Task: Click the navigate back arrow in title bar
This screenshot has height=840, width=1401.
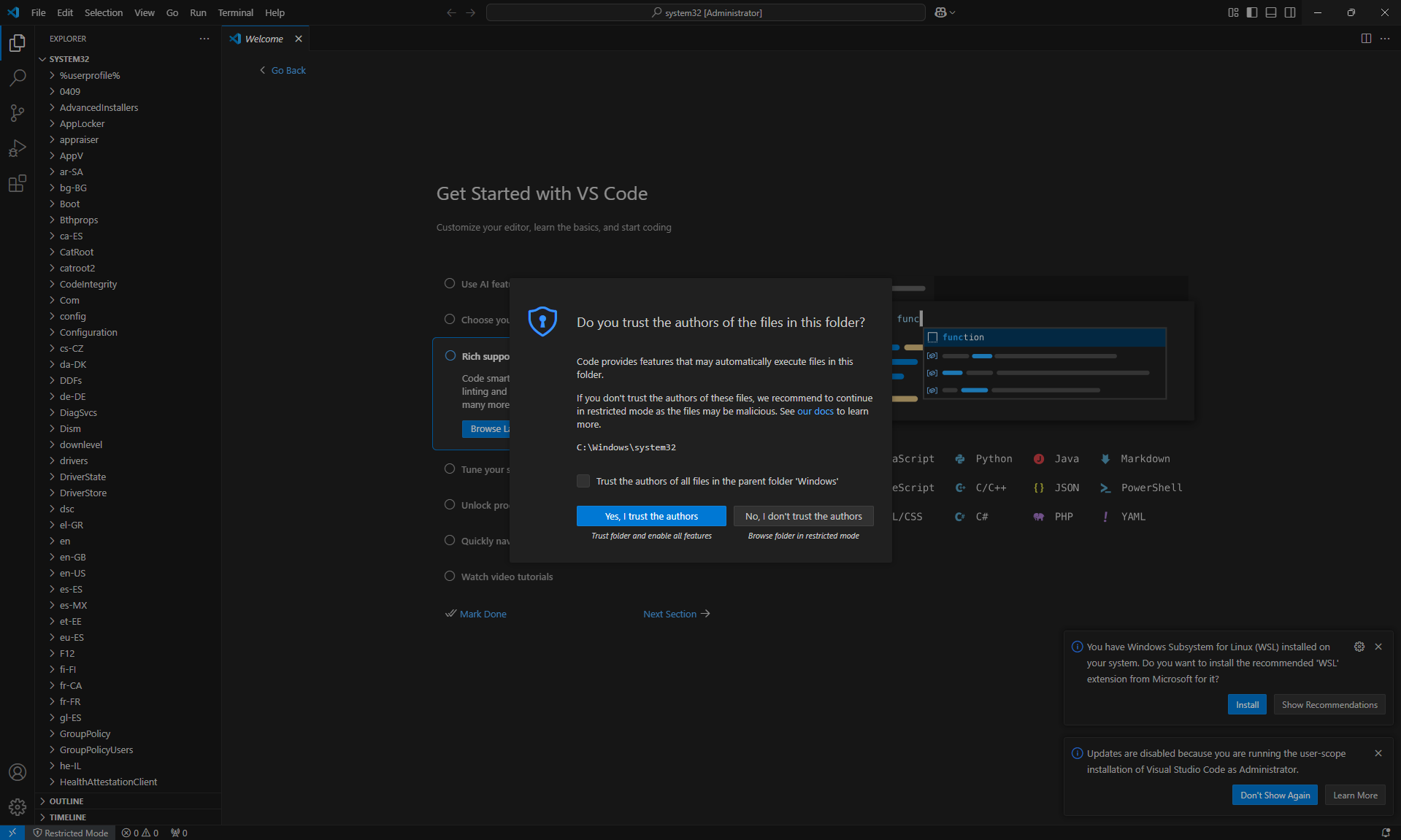Action: pyautogui.click(x=451, y=12)
